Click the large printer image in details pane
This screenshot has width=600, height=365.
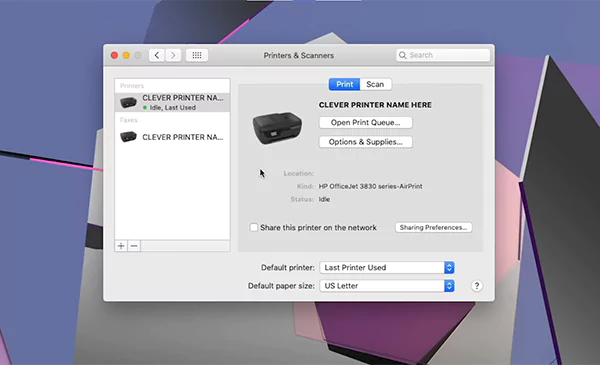pos(277,128)
